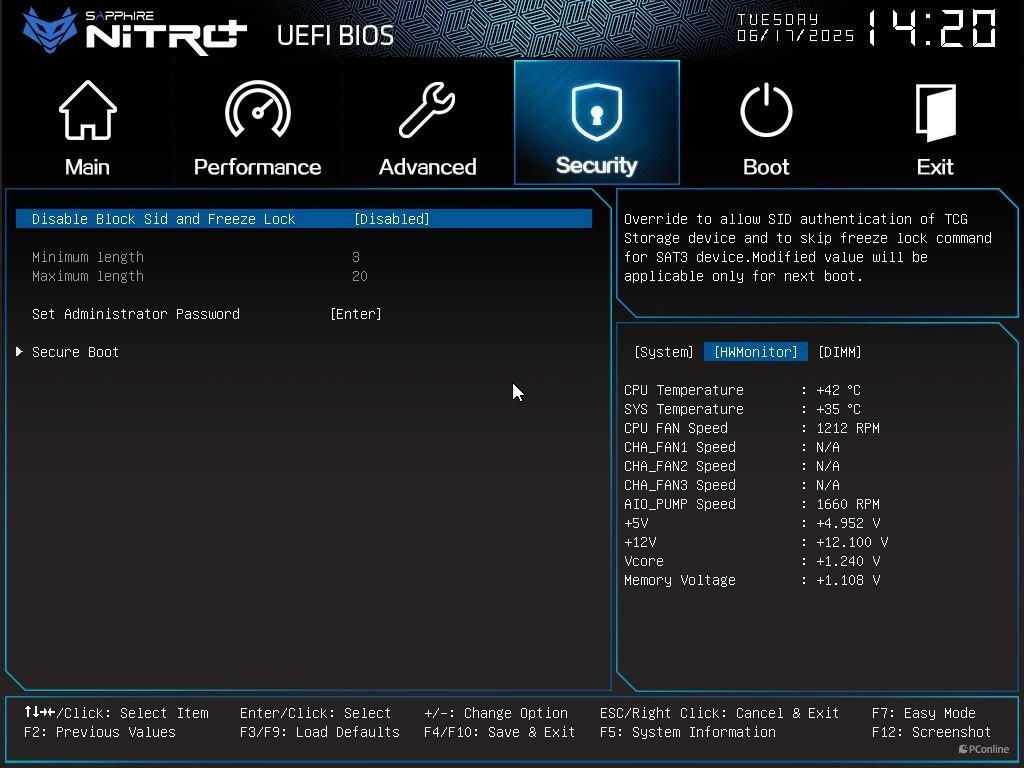This screenshot has width=1024, height=768.
Task: Click the Sapphire Nitro+ logo
Action: (x=135, y=31)
